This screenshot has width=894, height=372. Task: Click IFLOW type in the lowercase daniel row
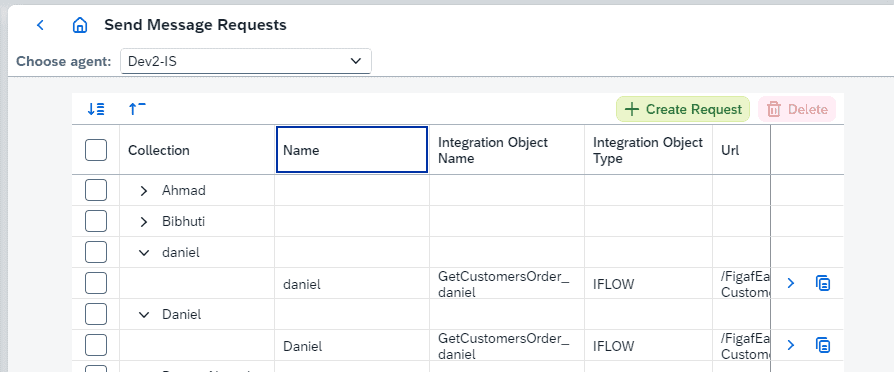coord(613,284)
